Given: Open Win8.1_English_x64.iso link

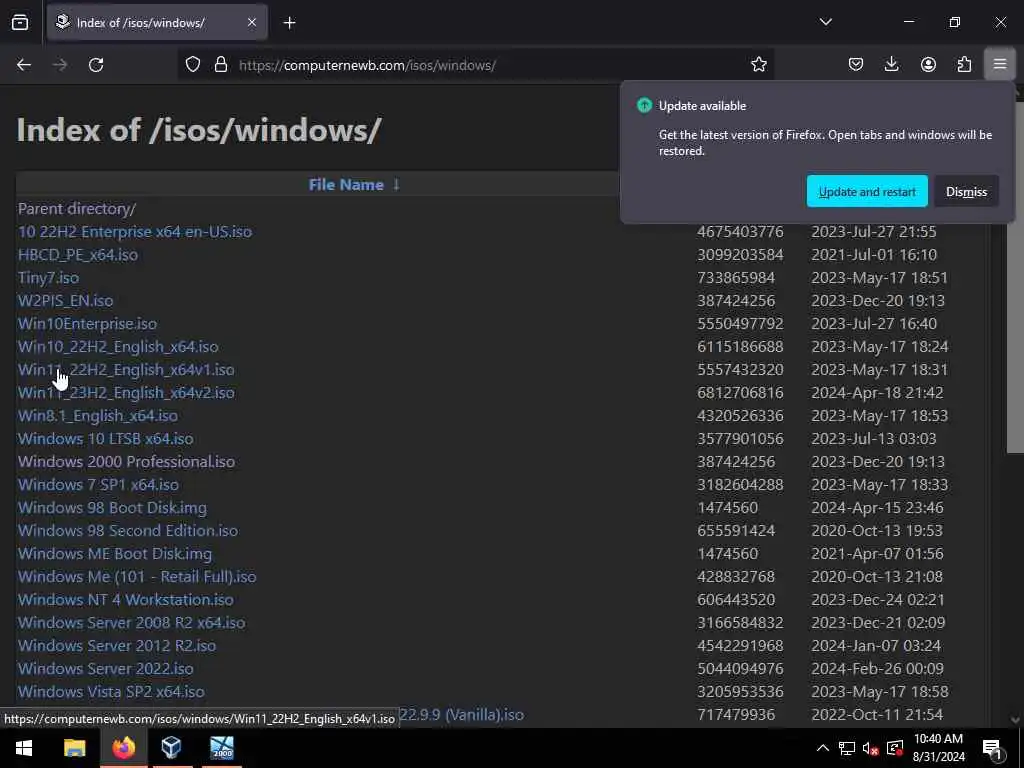Looking at the screenshot, I should pos(98,415).
